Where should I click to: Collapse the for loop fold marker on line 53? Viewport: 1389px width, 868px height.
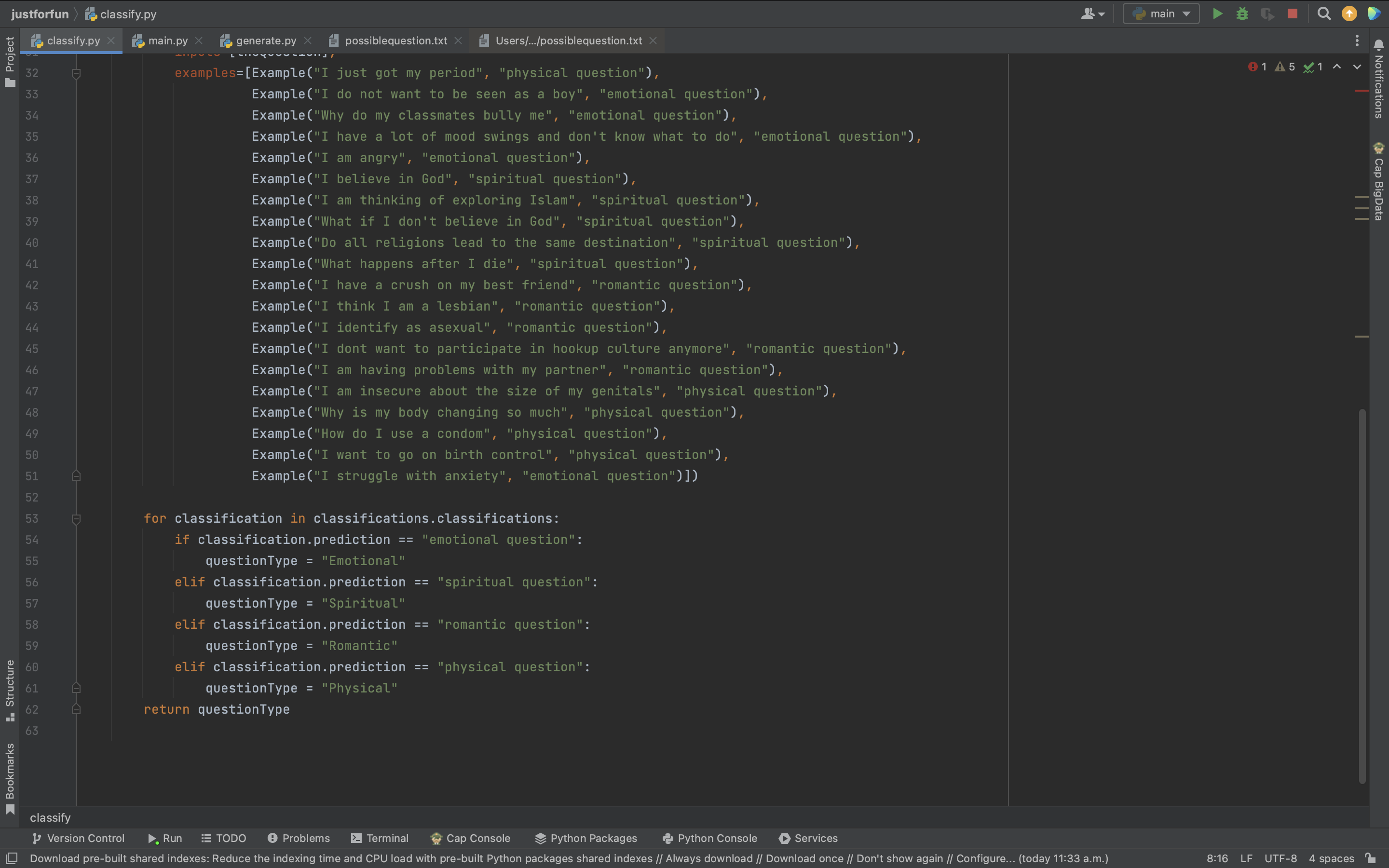tap(76, 519)
